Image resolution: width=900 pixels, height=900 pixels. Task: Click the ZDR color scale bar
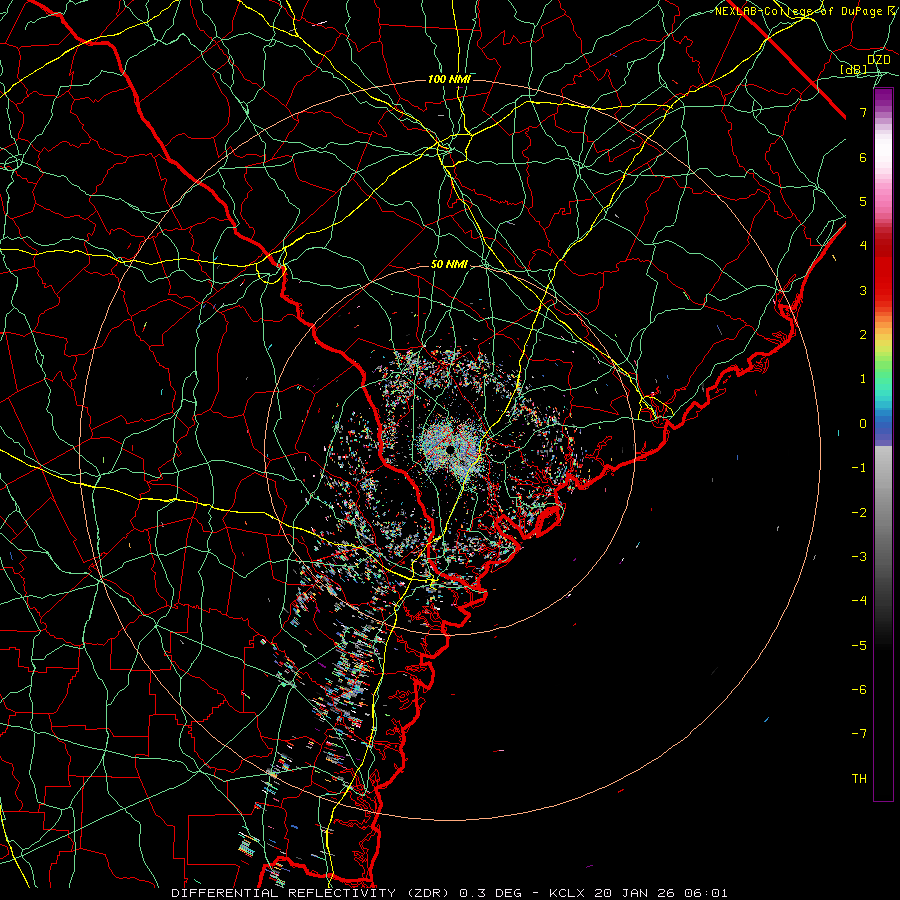[883, 444]
